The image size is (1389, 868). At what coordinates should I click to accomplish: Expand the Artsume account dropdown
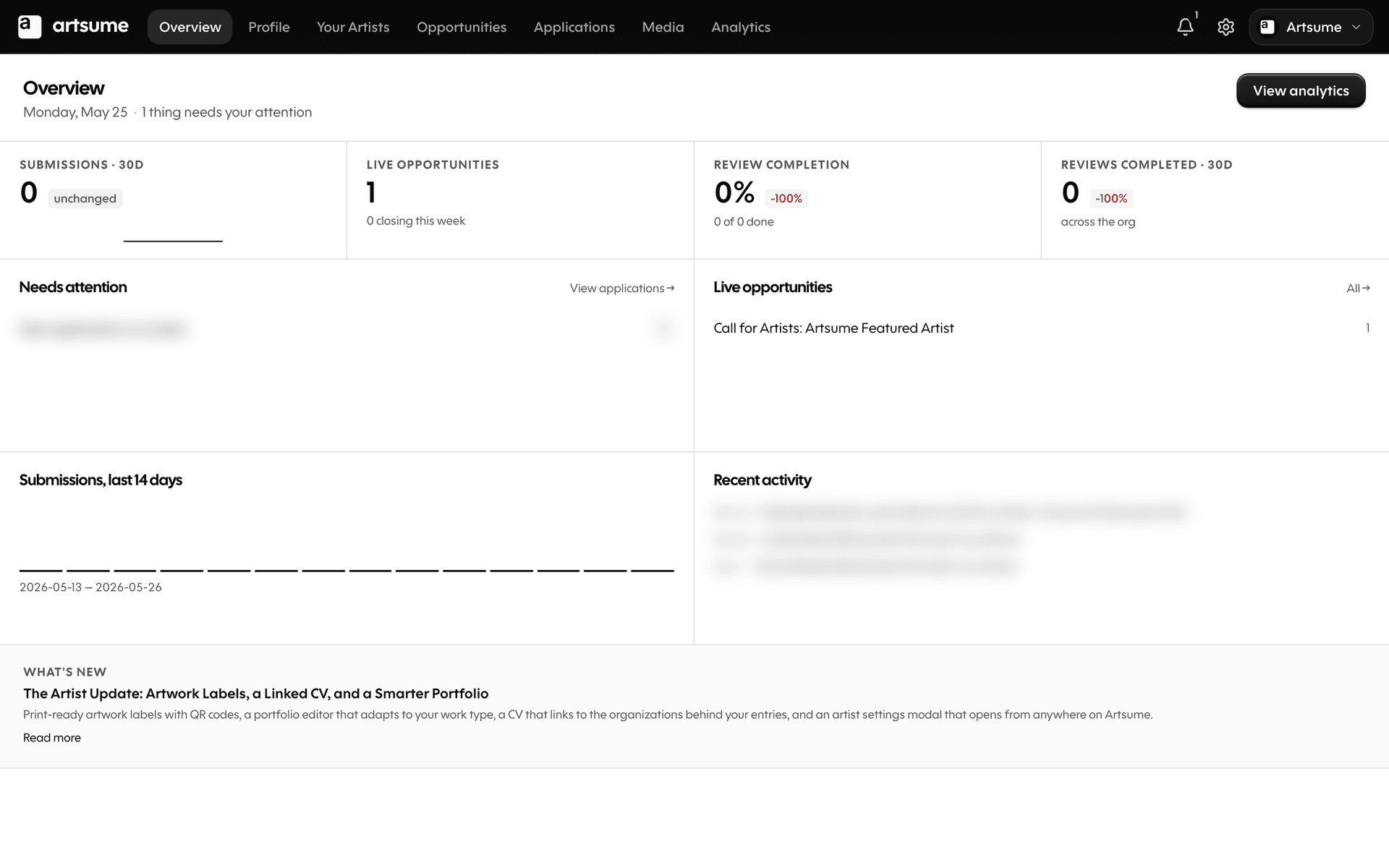click(1311, 27)
